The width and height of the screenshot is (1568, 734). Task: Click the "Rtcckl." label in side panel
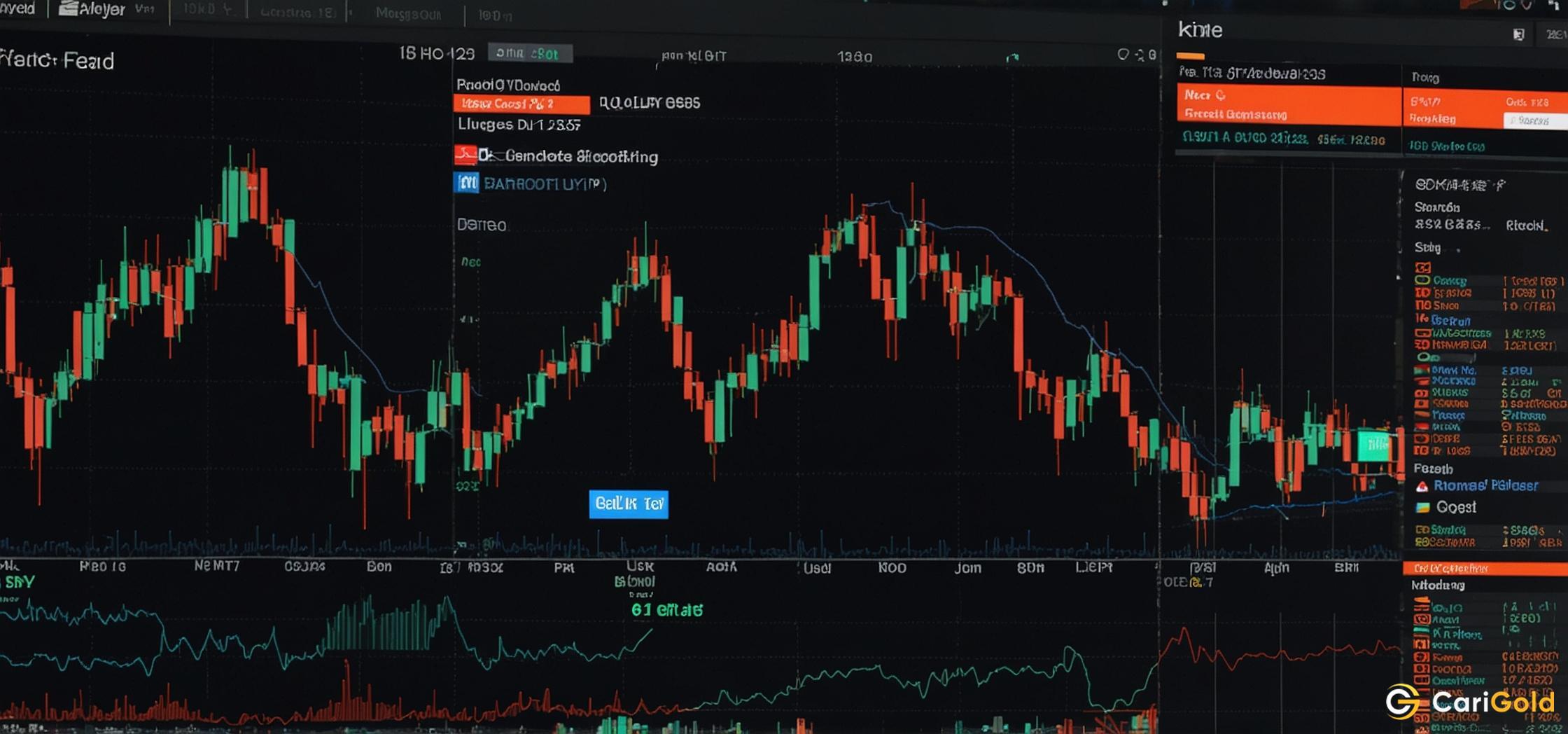[x=1526, y=226]
